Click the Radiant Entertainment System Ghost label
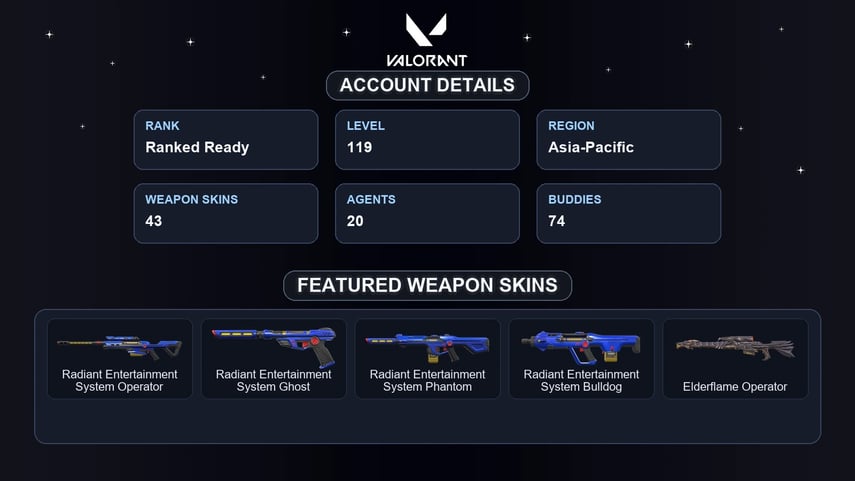855x481 pixels. point(273,381)
